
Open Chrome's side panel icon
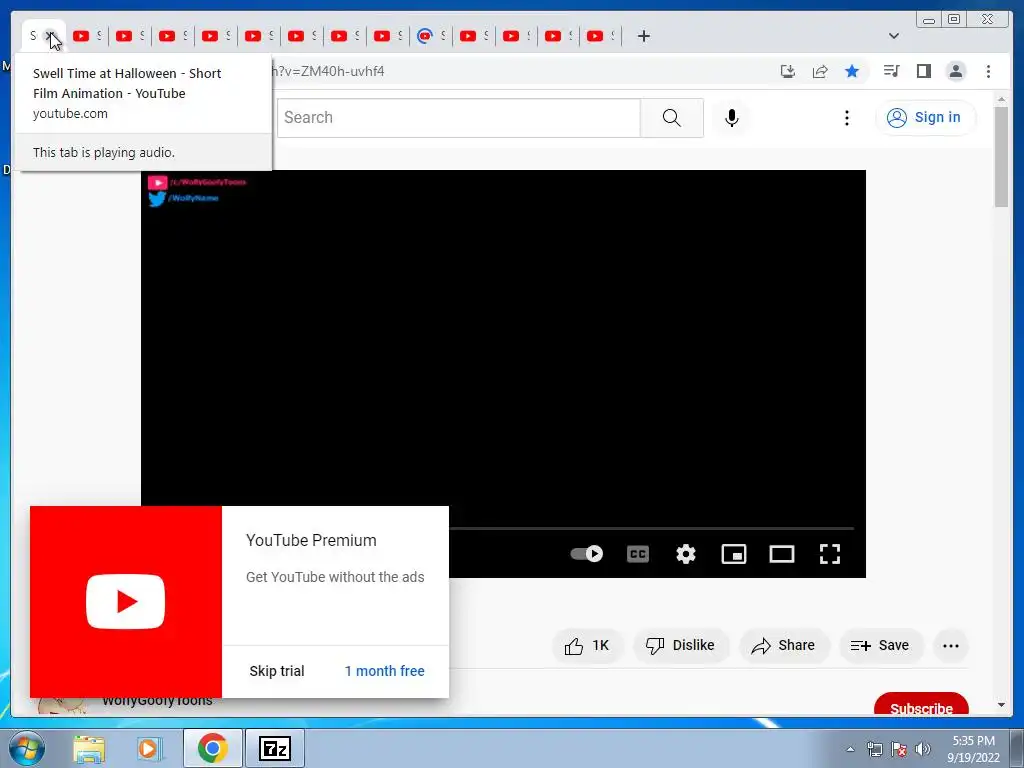pos(923,71)
